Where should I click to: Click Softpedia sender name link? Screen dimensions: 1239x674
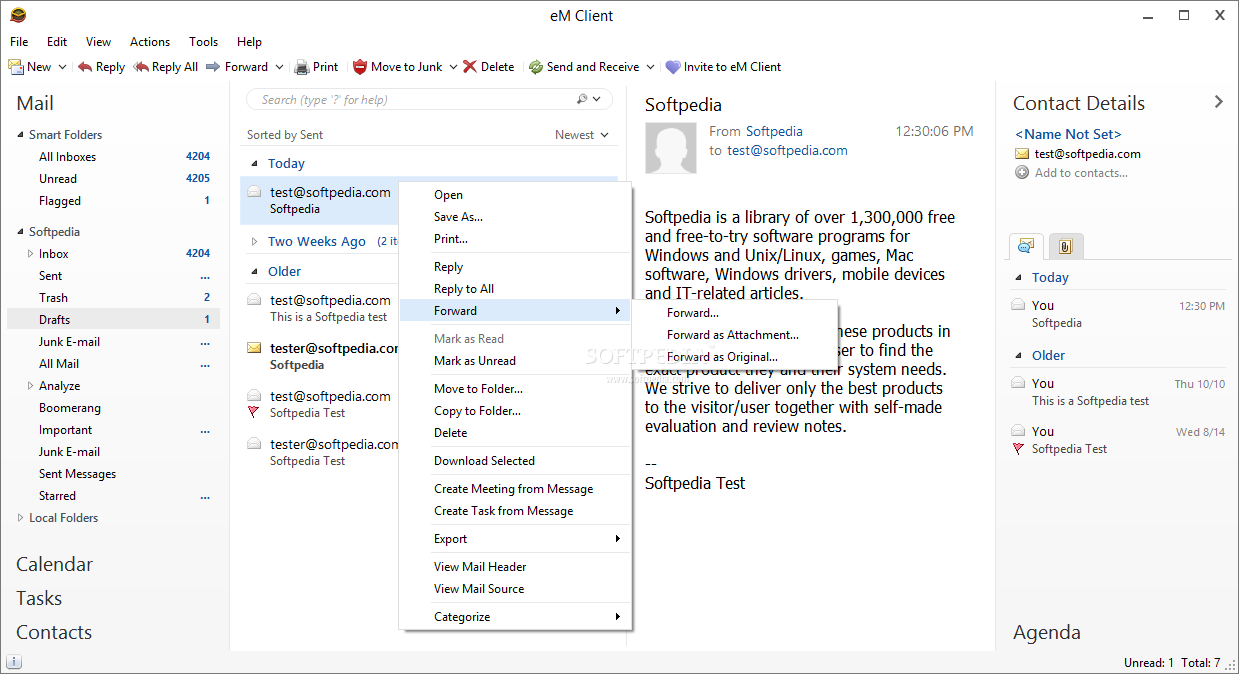(774, 131)
